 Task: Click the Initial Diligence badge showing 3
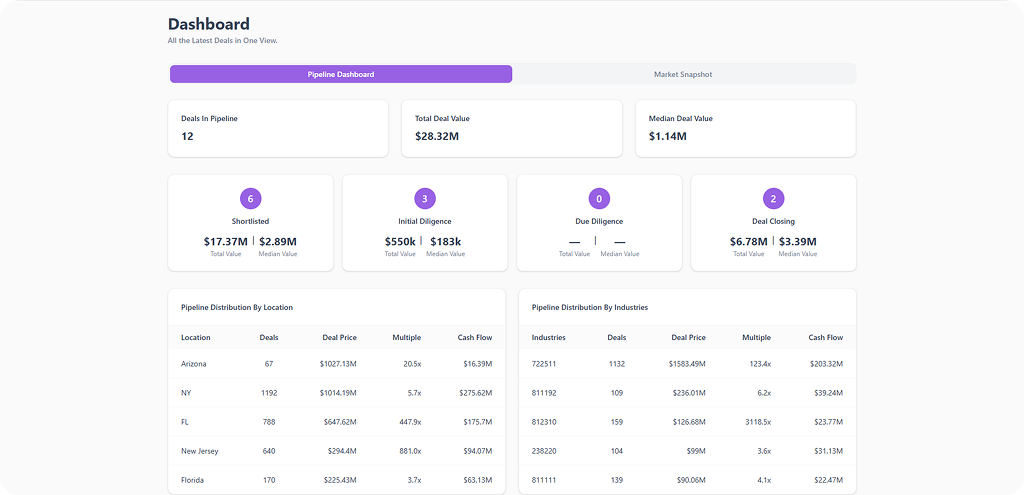[x=425, y=198]
